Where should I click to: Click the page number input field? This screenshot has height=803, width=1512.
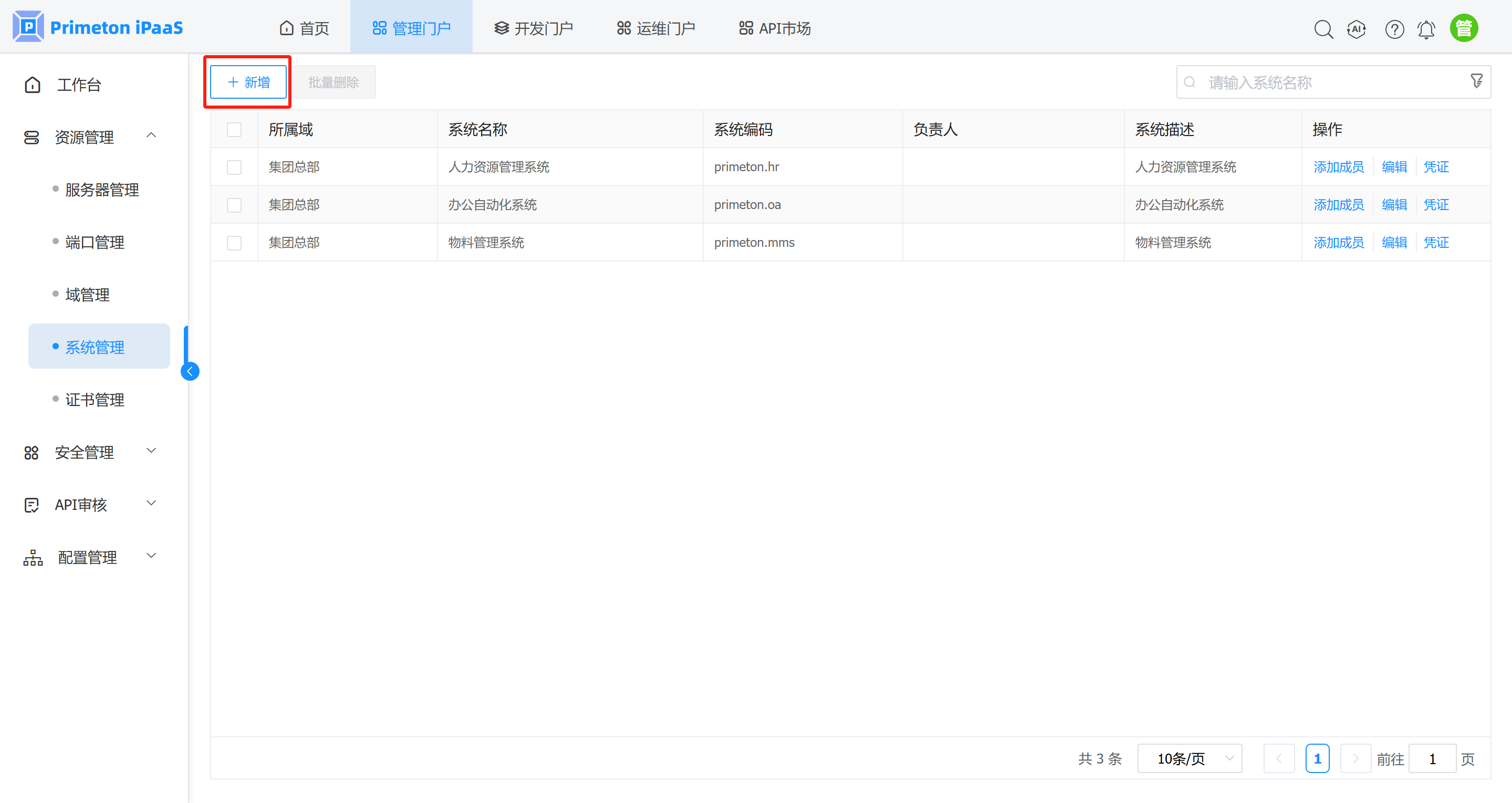tap(1432, 758)
